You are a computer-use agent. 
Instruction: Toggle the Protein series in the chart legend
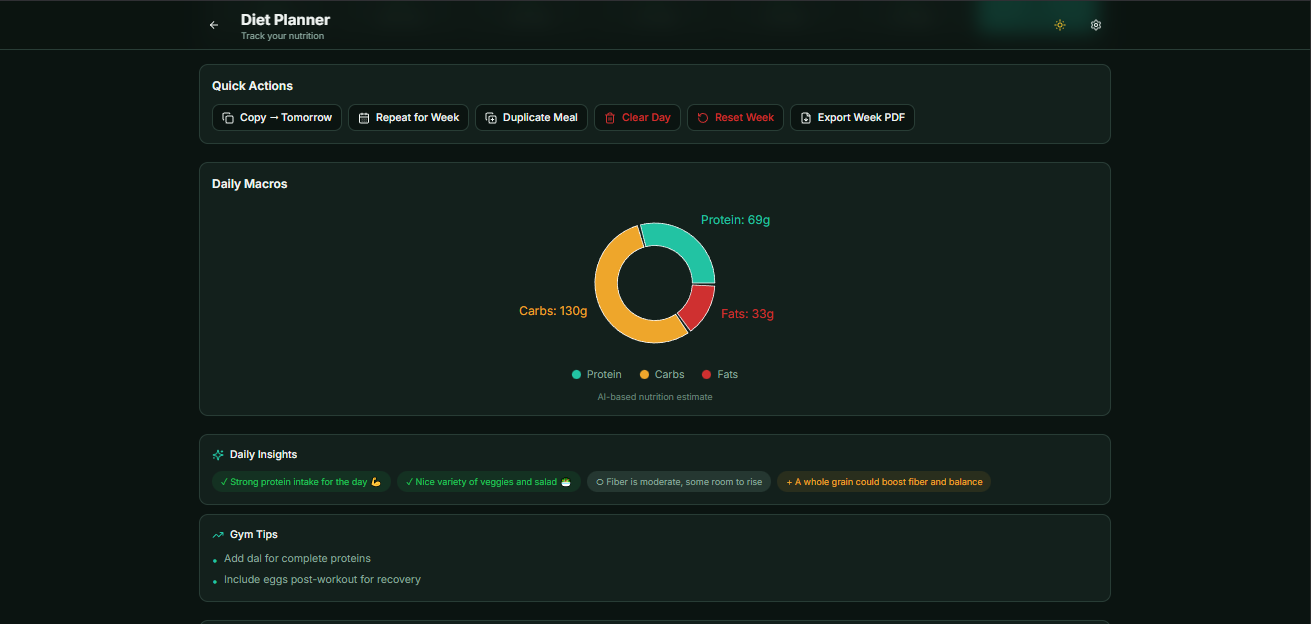point(597,374)
